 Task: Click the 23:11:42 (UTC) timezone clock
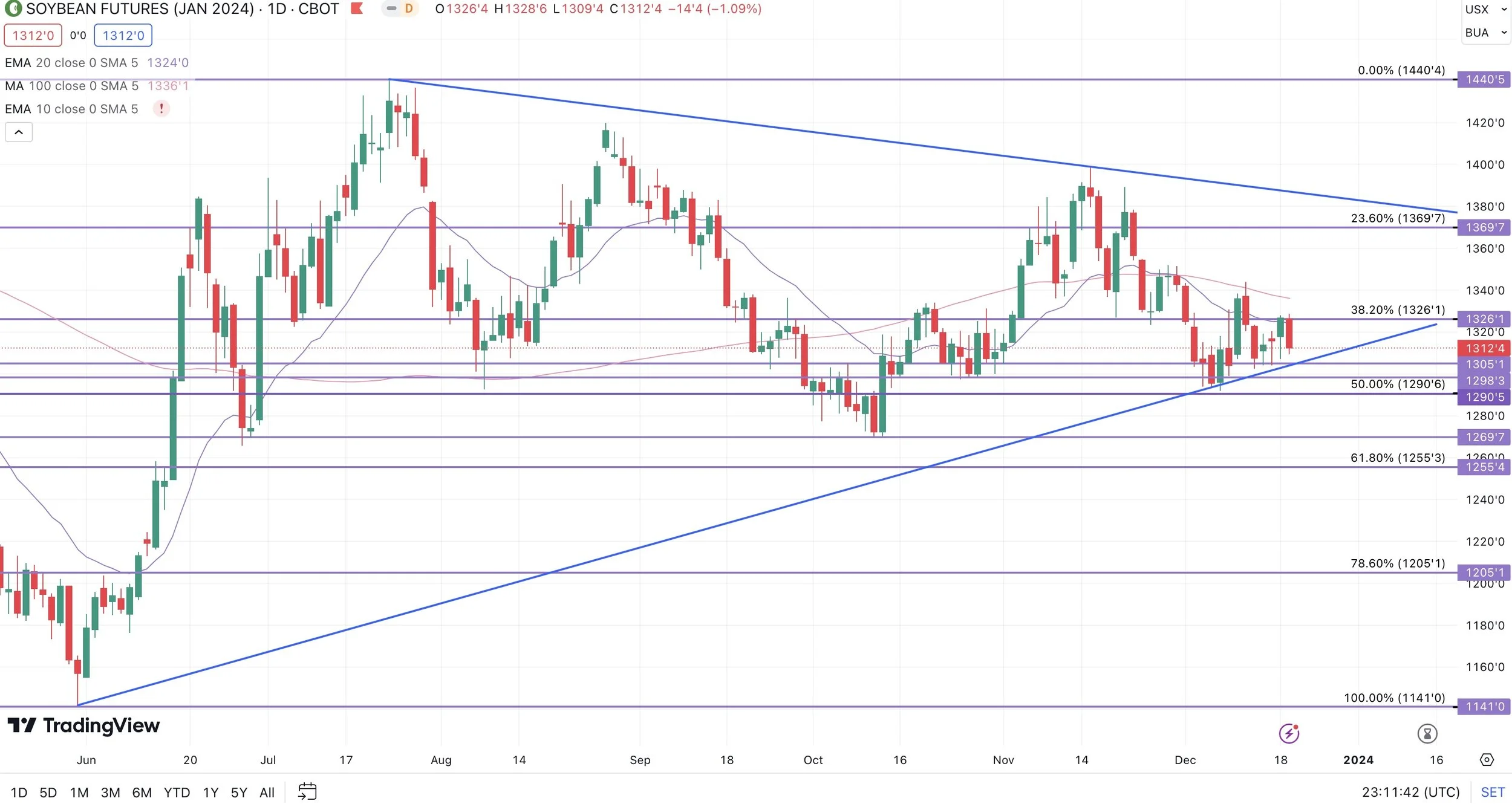point(1410,792)
